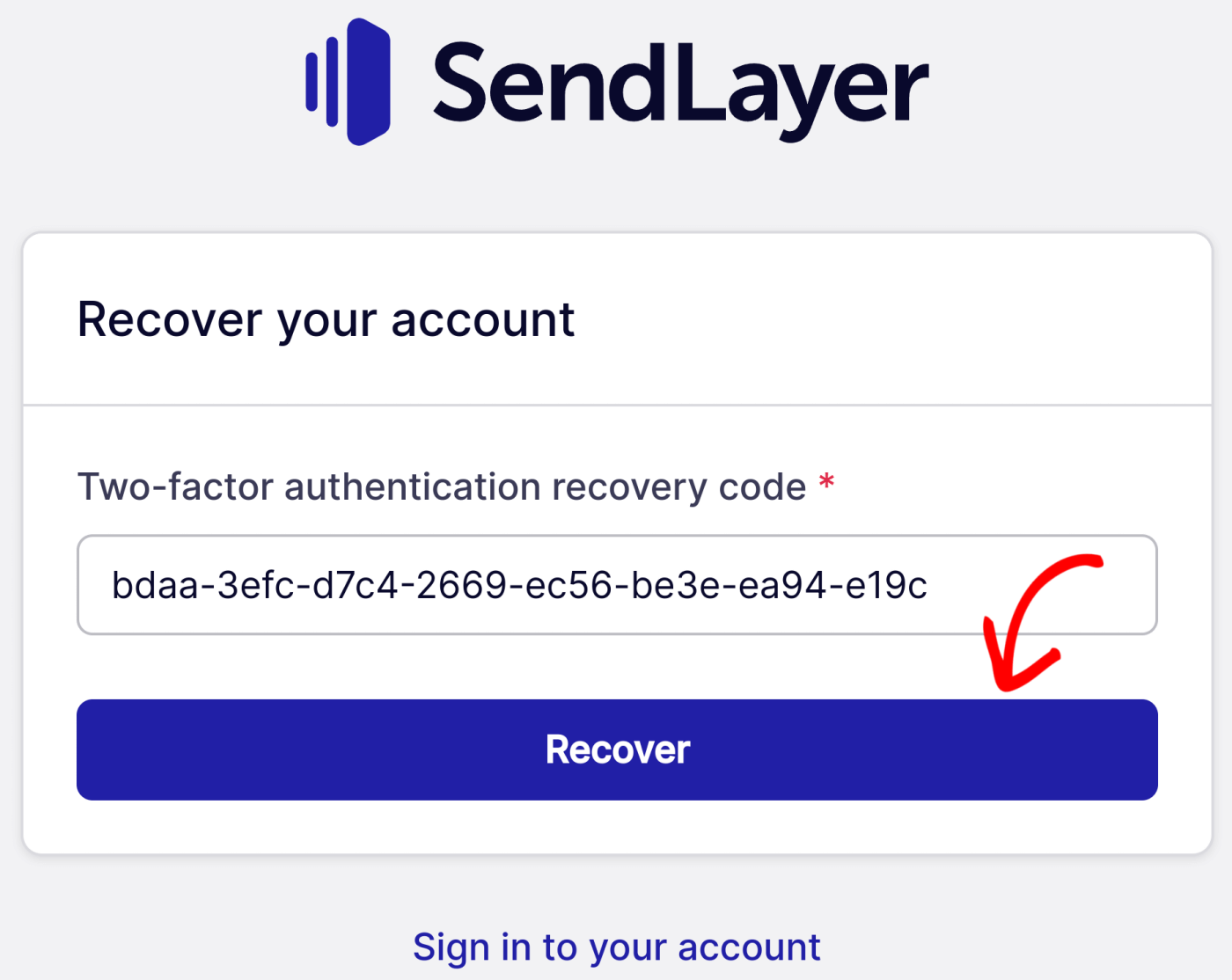Click the leftmost bar of the logo icon

(312, 81)
